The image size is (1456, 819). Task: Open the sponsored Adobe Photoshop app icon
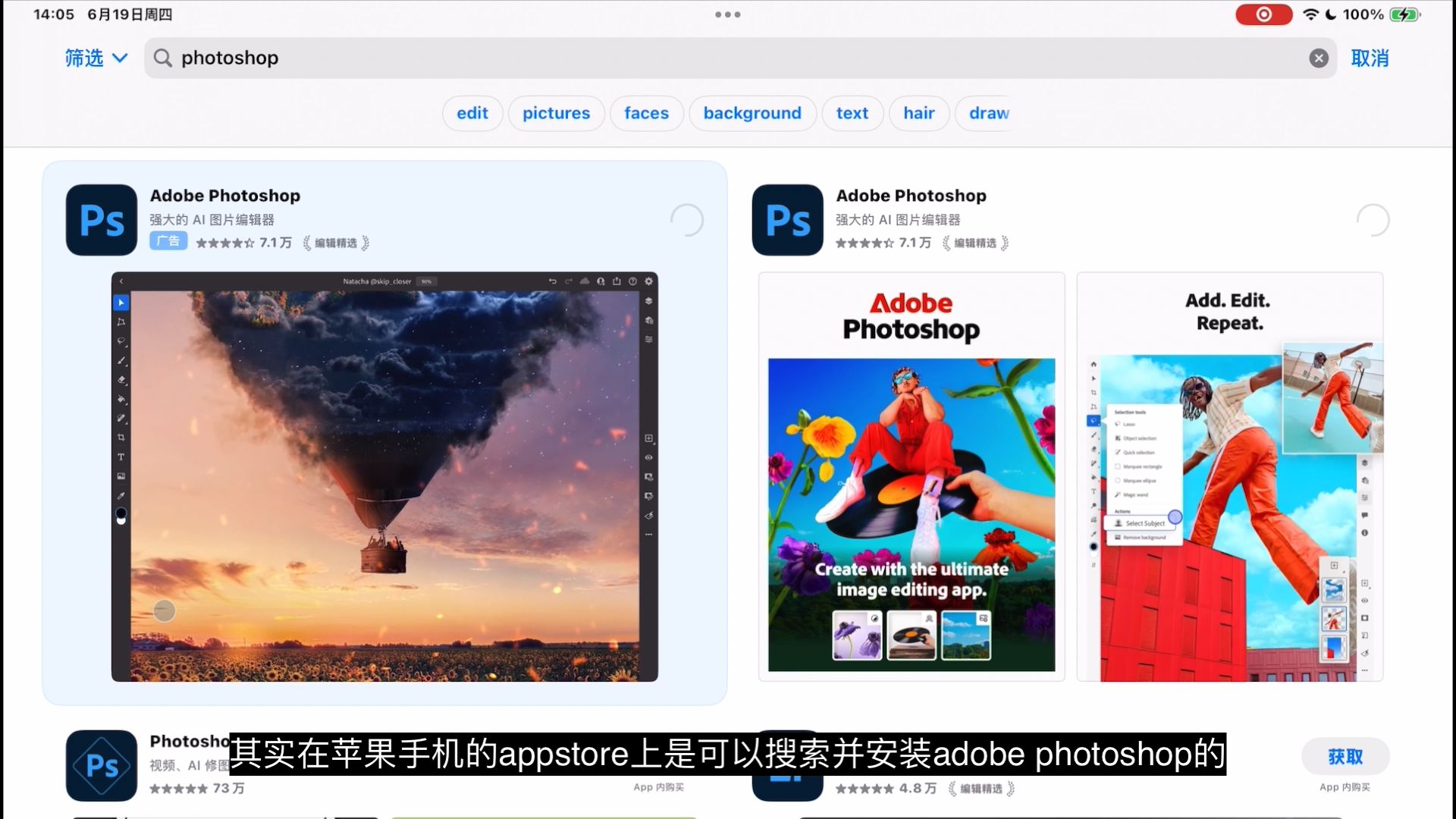click(x=102, y=220)
